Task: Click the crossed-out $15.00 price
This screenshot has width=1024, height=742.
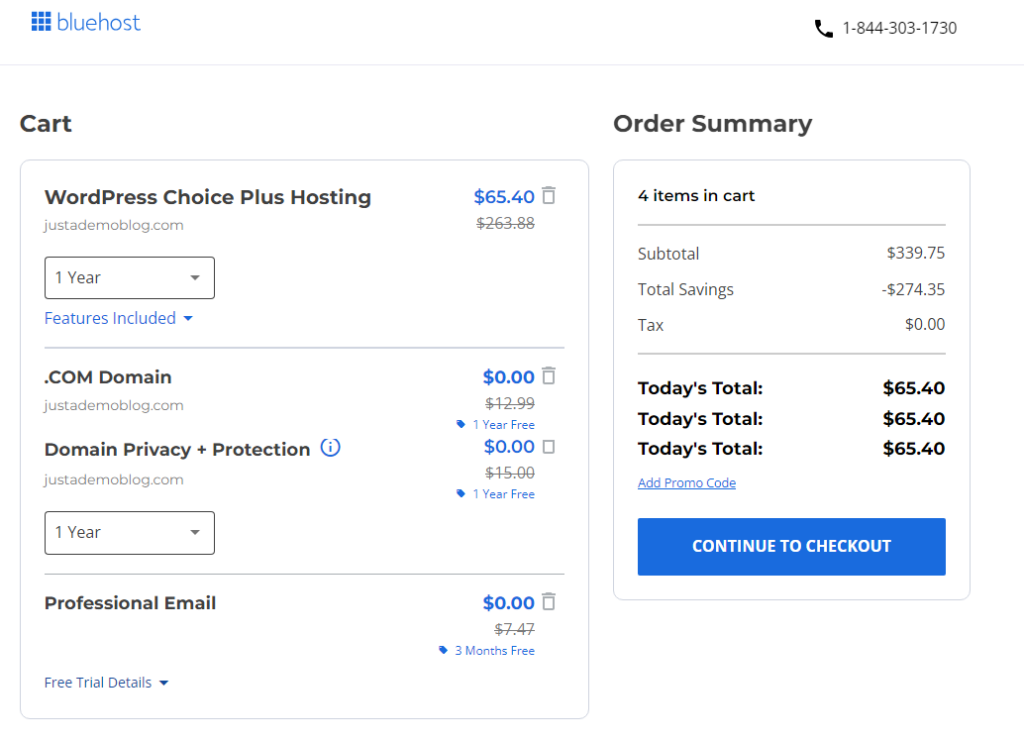Action: coord(510,472)
